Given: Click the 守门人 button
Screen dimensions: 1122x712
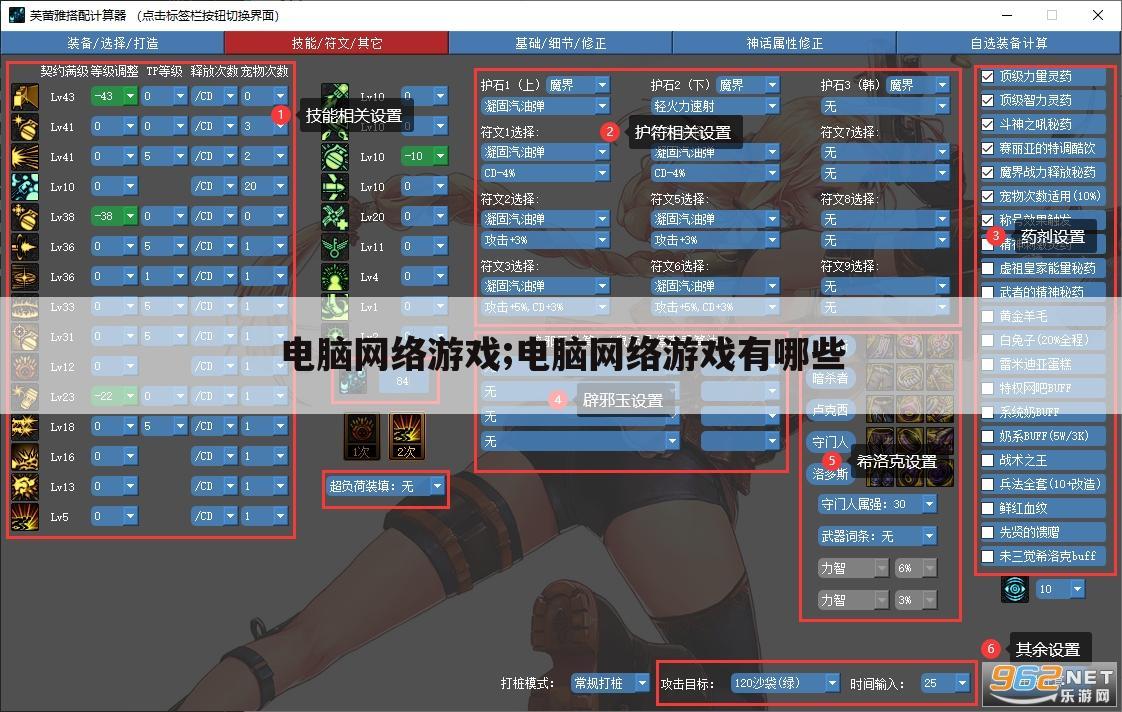Looking at the screenshot, I should (830, 442).
